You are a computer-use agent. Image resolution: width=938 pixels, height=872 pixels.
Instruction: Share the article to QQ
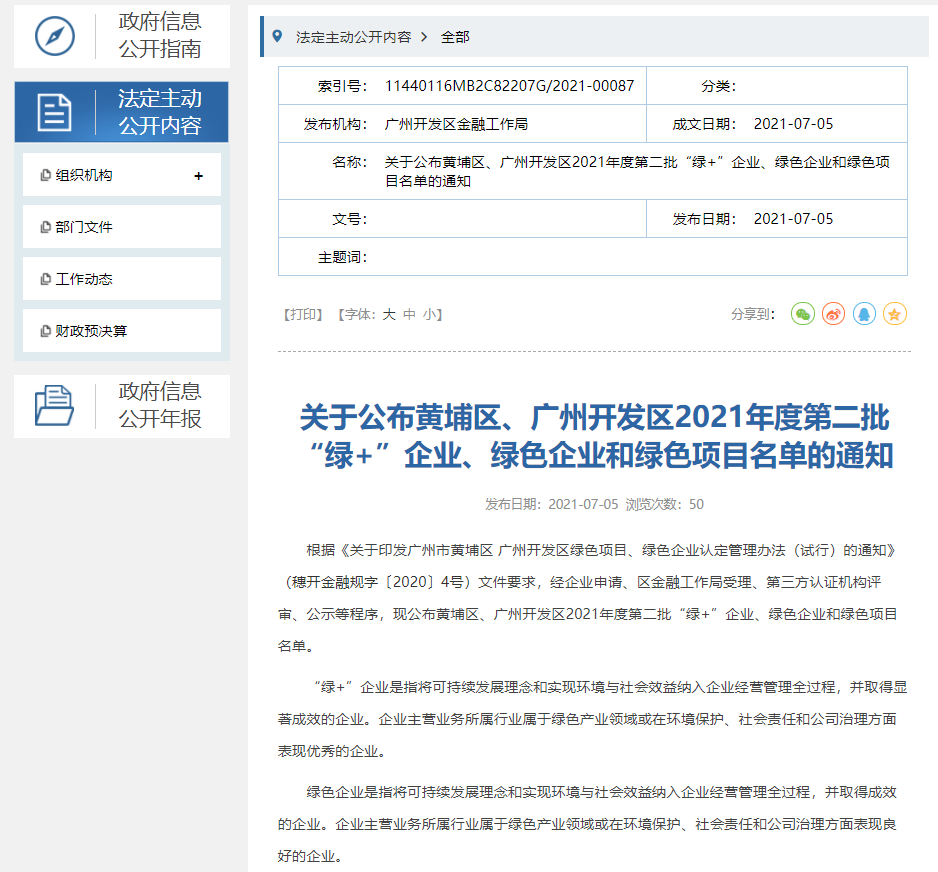tap(864, 314)
